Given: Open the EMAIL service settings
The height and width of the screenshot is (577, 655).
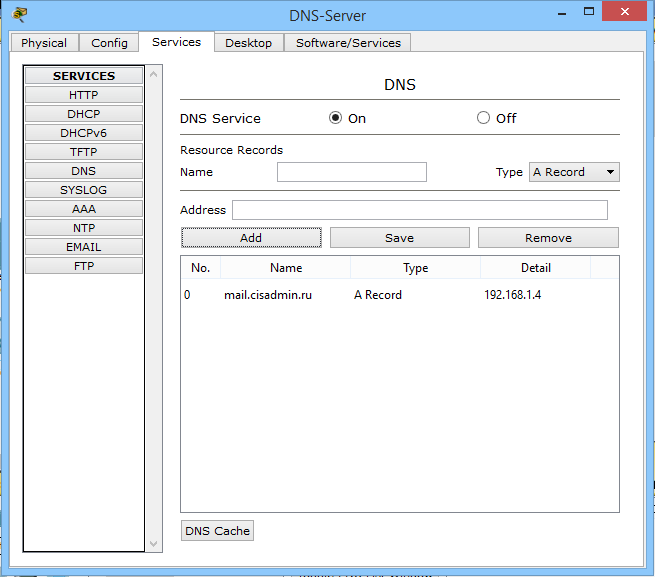Looking at the screenshot, I should click(x=84, y=247).
